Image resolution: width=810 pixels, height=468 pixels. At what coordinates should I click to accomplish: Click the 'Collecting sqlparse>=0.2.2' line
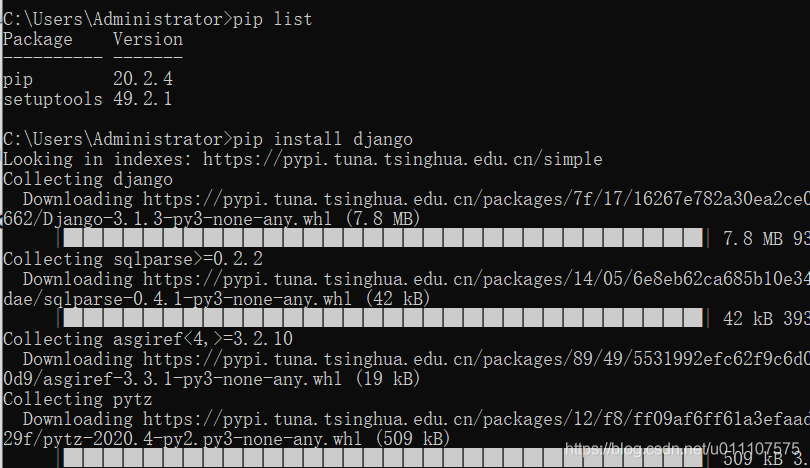(x=132, y=259)
